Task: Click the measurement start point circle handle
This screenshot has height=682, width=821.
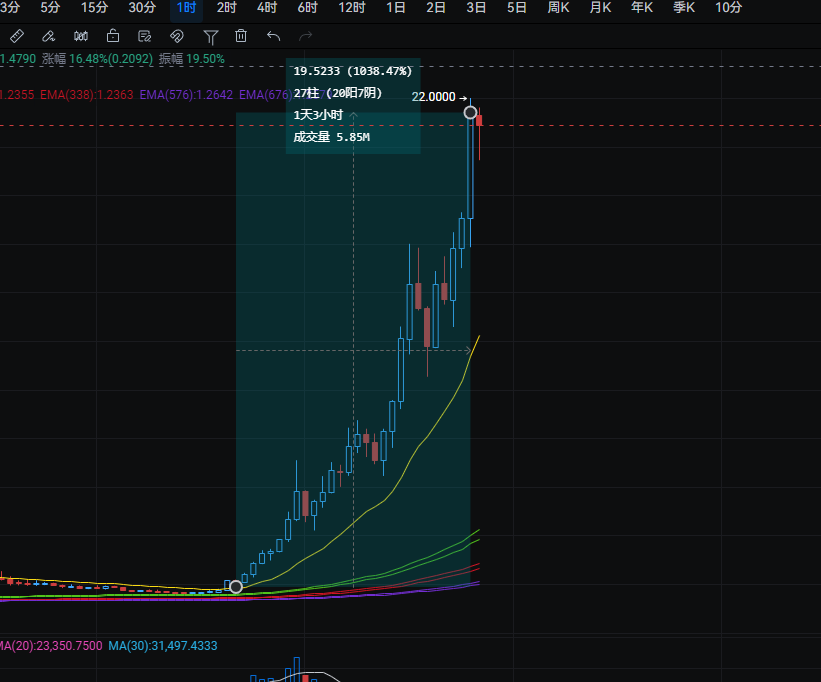Action: pyautogui.click(x=236, y=587)
